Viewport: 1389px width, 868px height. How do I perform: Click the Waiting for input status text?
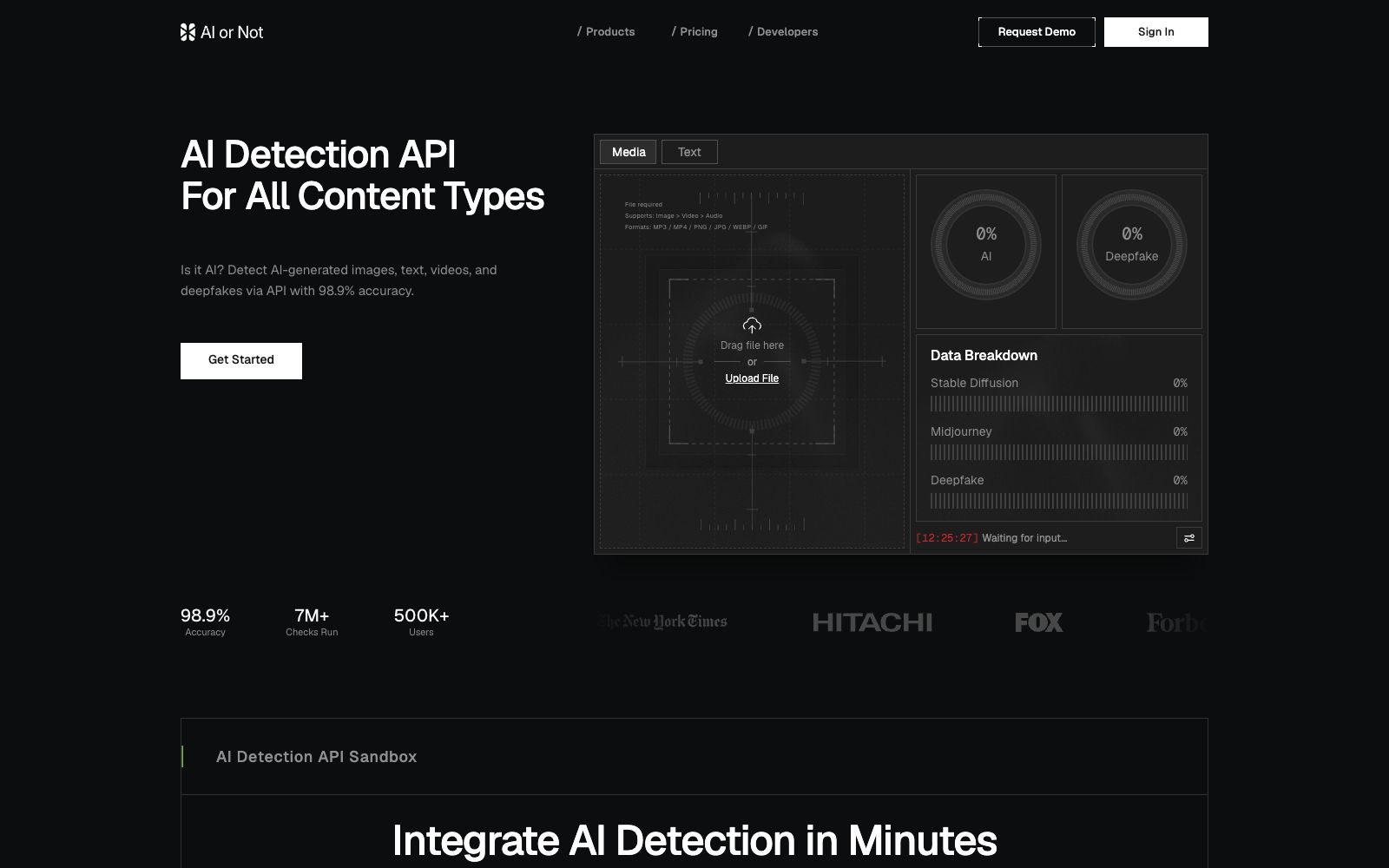coord(1024,538)
